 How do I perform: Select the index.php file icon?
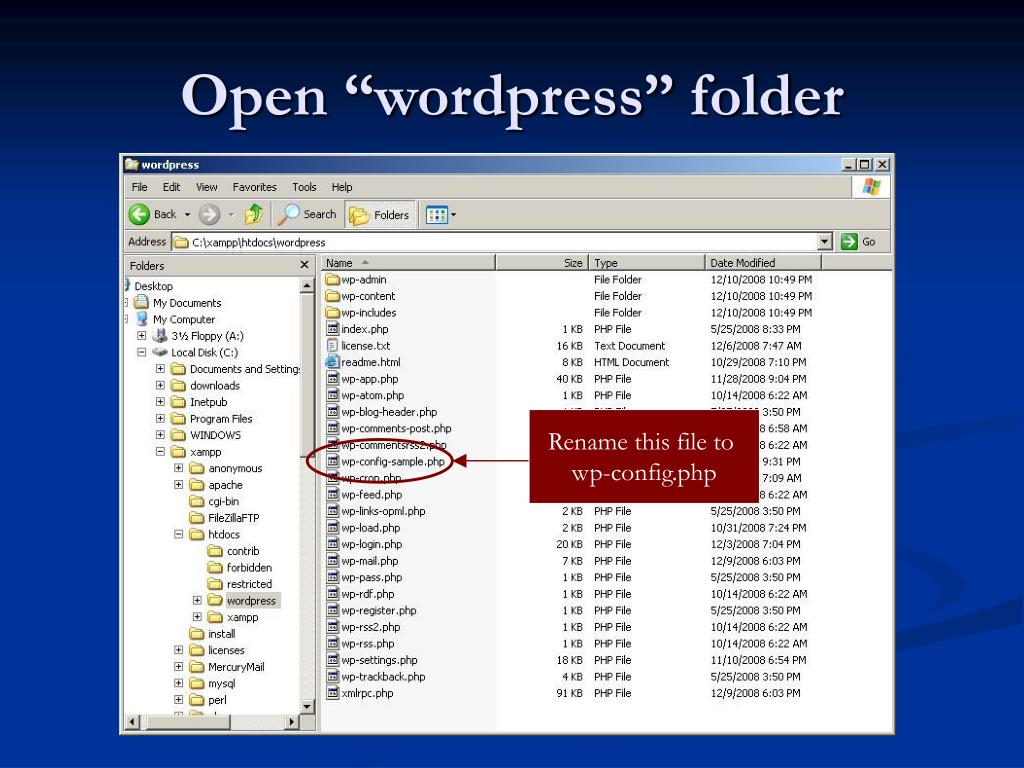click(332, 329)
